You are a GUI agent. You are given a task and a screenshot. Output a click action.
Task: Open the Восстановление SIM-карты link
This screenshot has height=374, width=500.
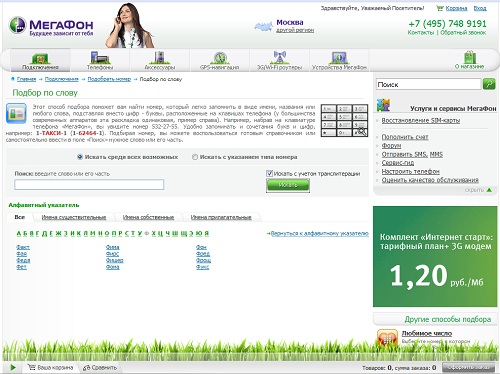[421, 120]
